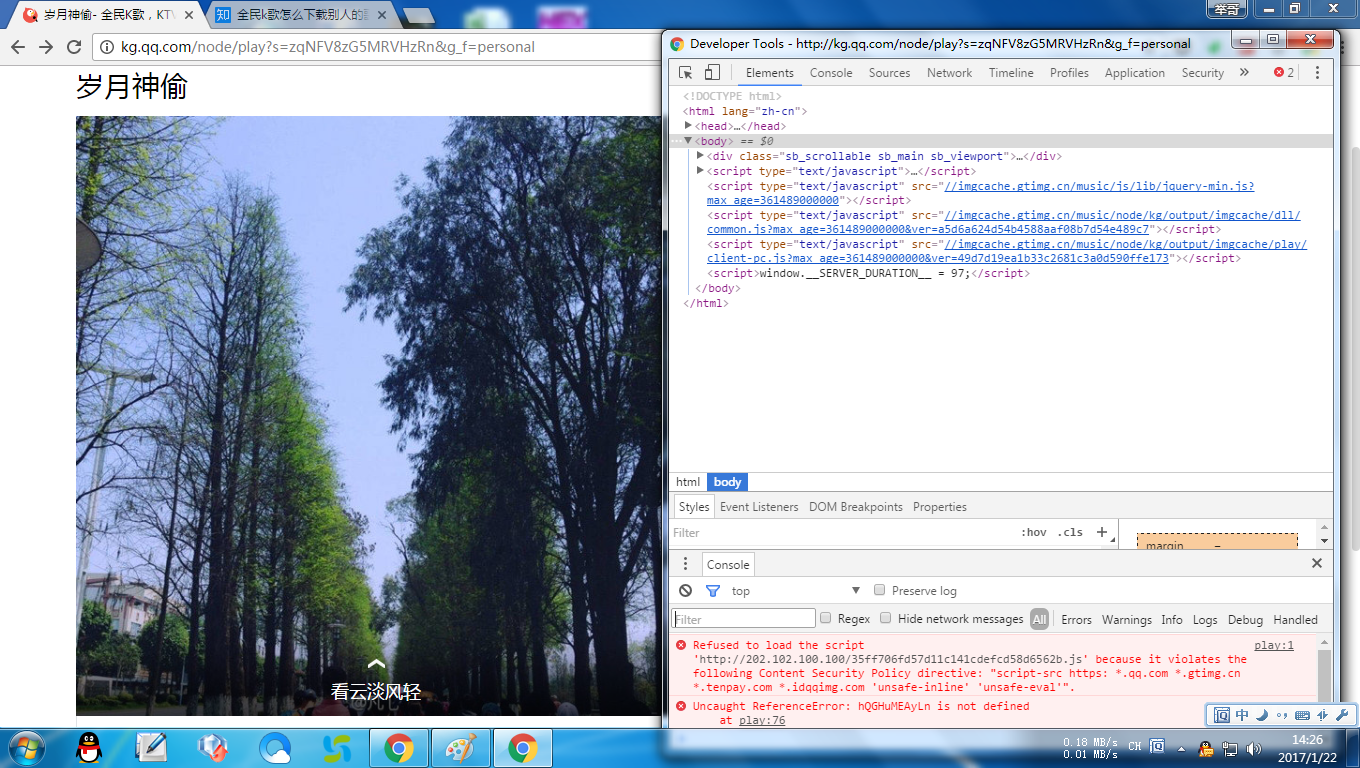Open the DevTools customize three-dot menu
Screen dimensions: 1360x768
point(1317,72)
